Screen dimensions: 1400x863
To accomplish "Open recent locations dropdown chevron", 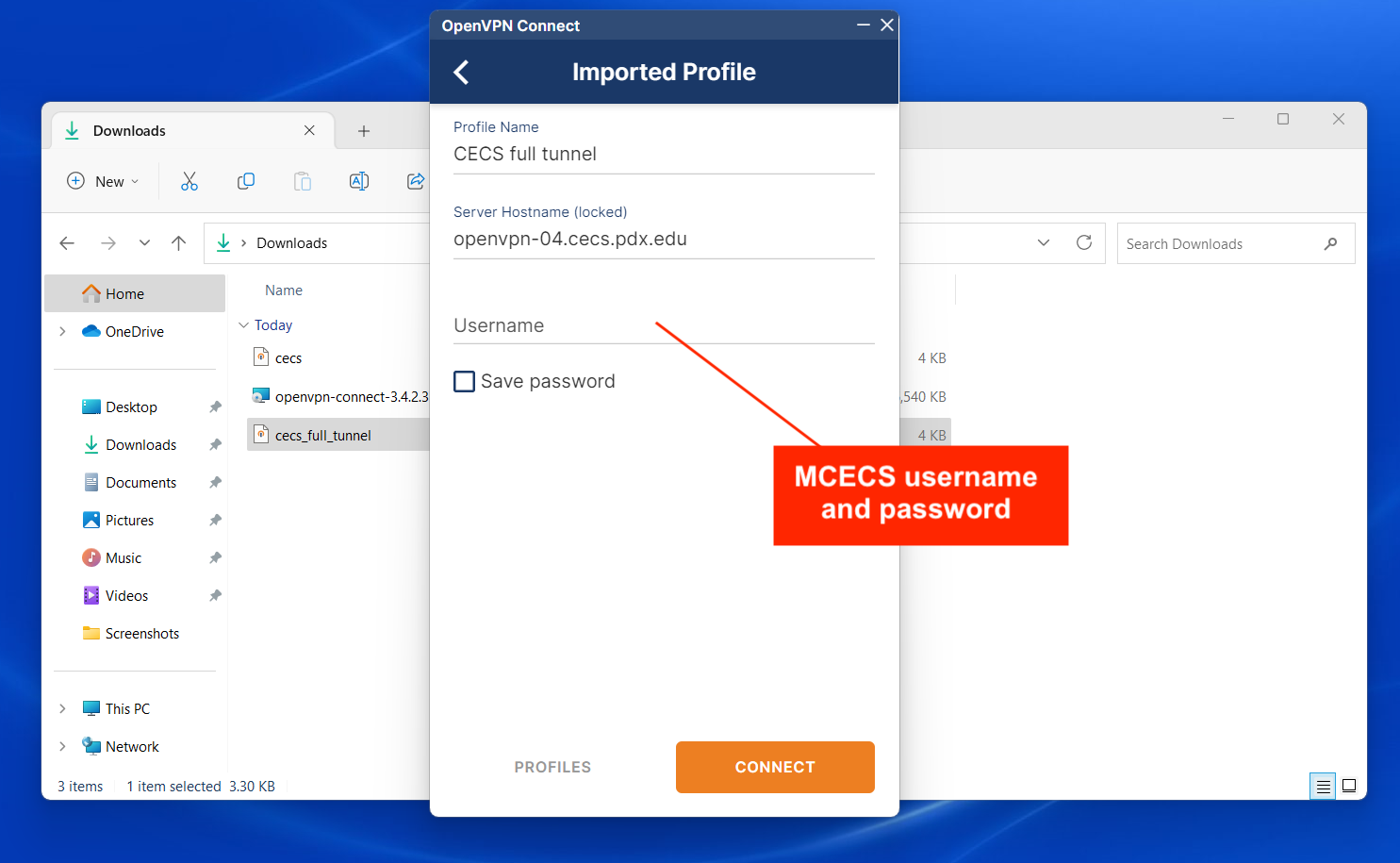I will click(x=144, y=243).
